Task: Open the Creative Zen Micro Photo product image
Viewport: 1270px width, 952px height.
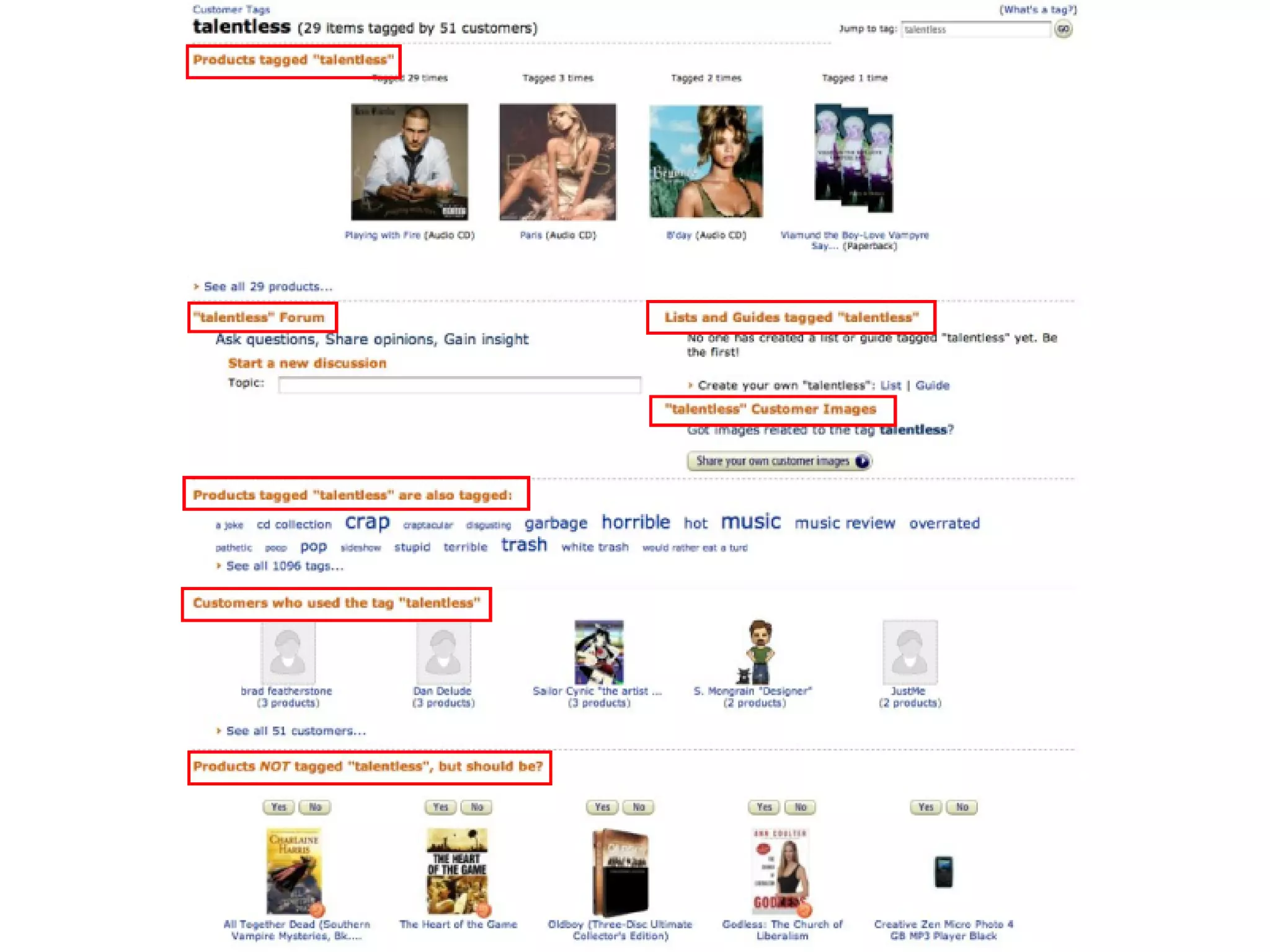Action: (943, 871)
